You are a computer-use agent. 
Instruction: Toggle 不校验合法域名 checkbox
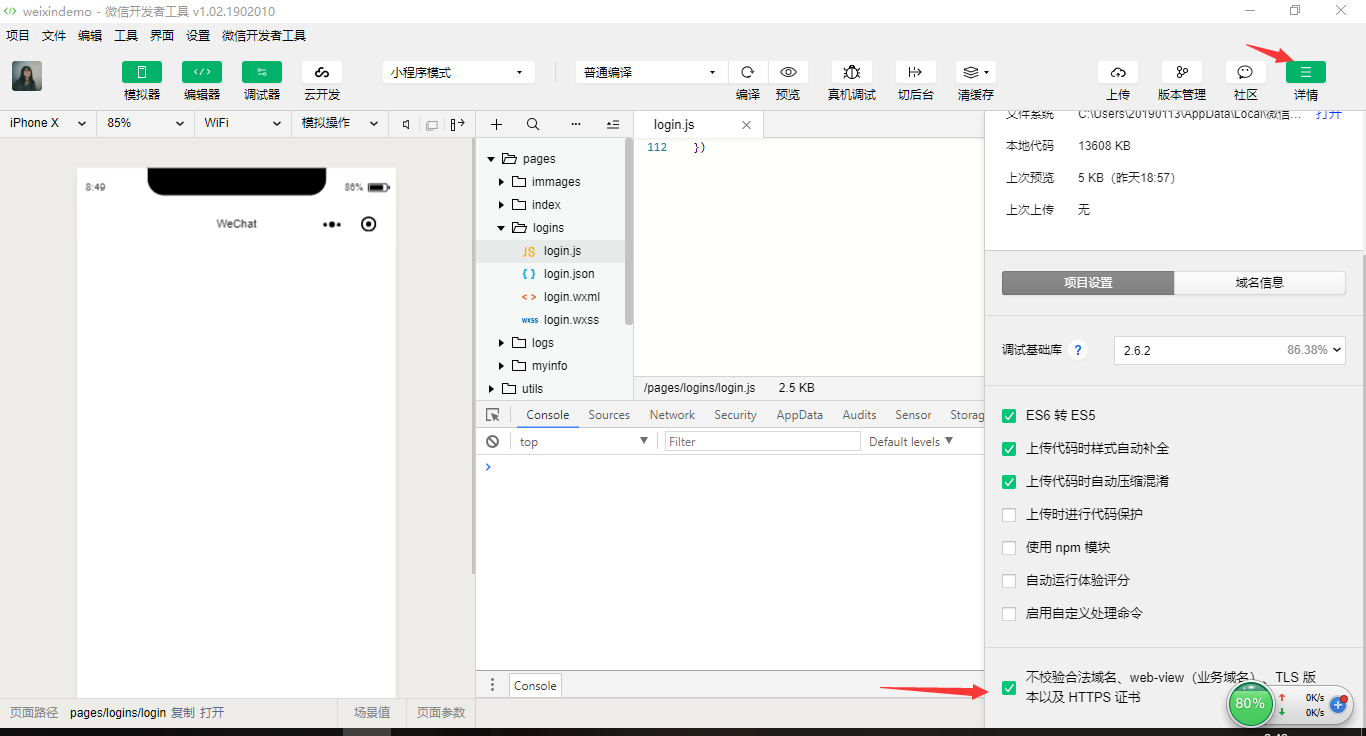[x=1009, y=688]
